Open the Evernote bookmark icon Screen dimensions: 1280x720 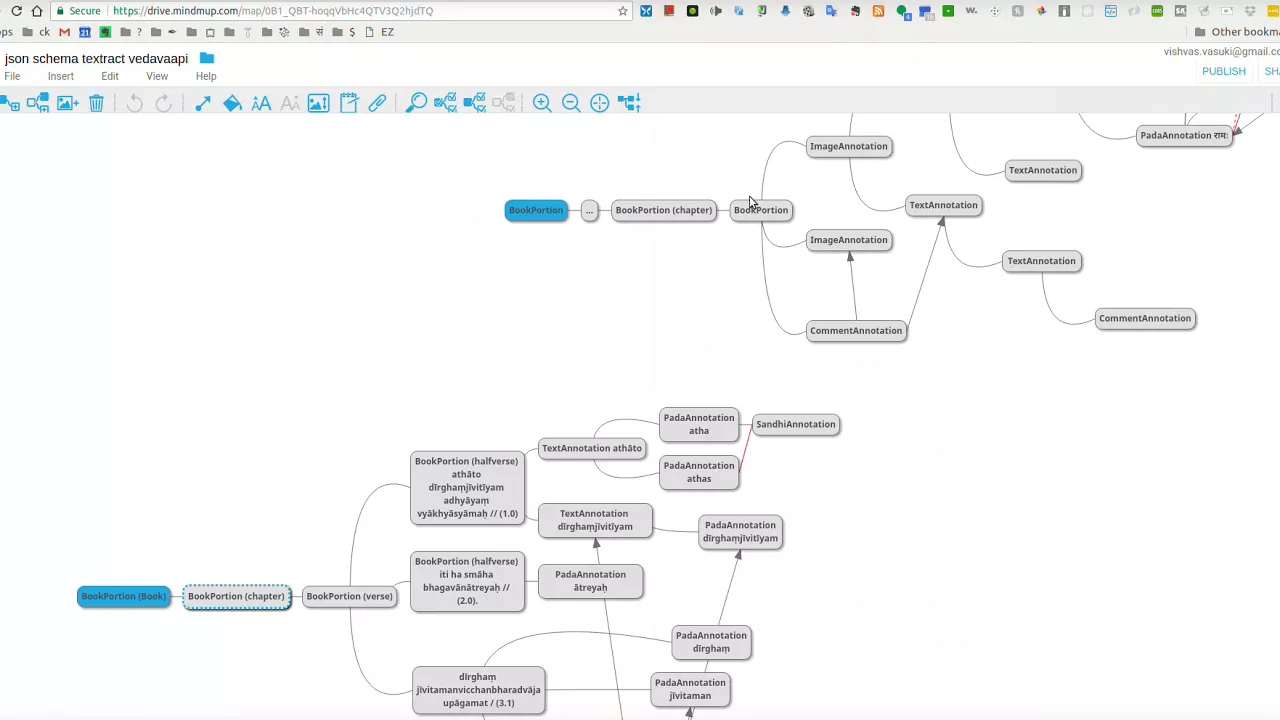pos(105,32)
